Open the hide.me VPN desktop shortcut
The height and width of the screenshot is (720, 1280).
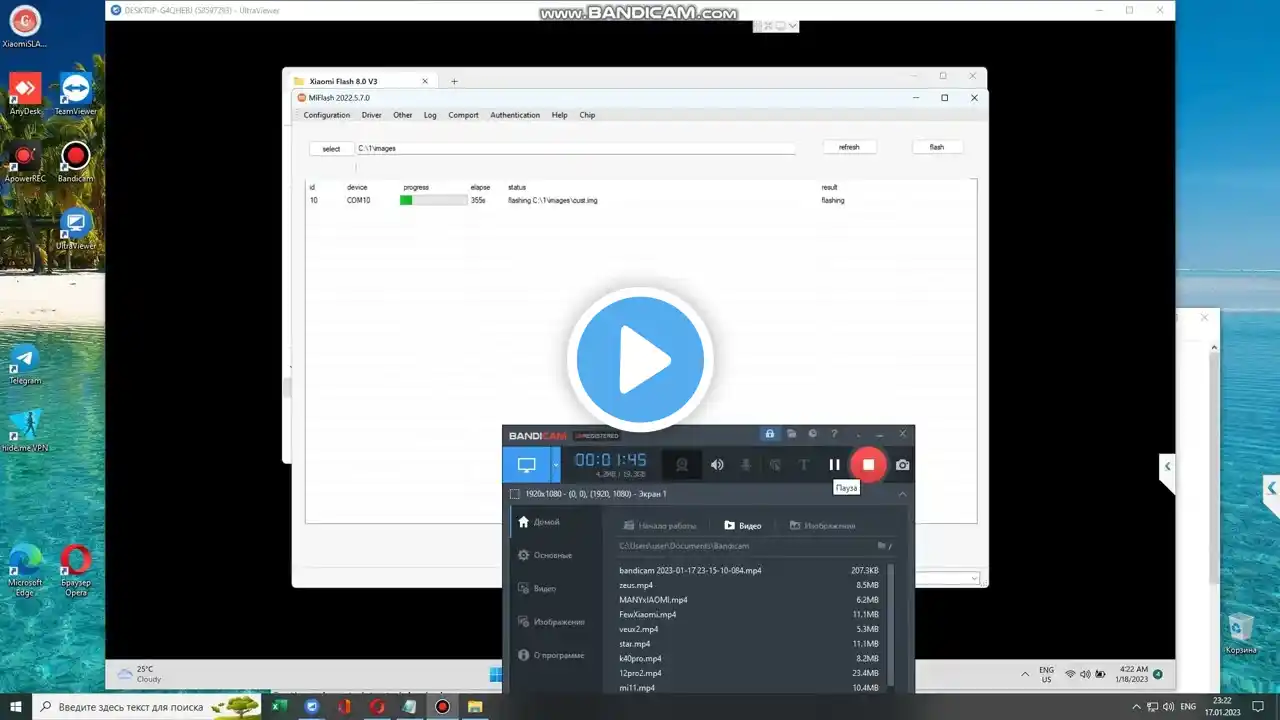tap(25, 431)
